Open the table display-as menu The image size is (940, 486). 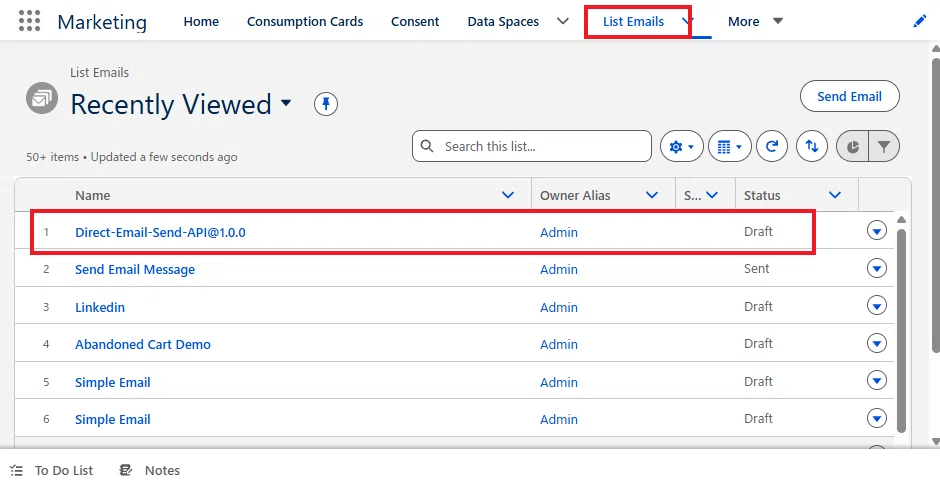[730, 146]
